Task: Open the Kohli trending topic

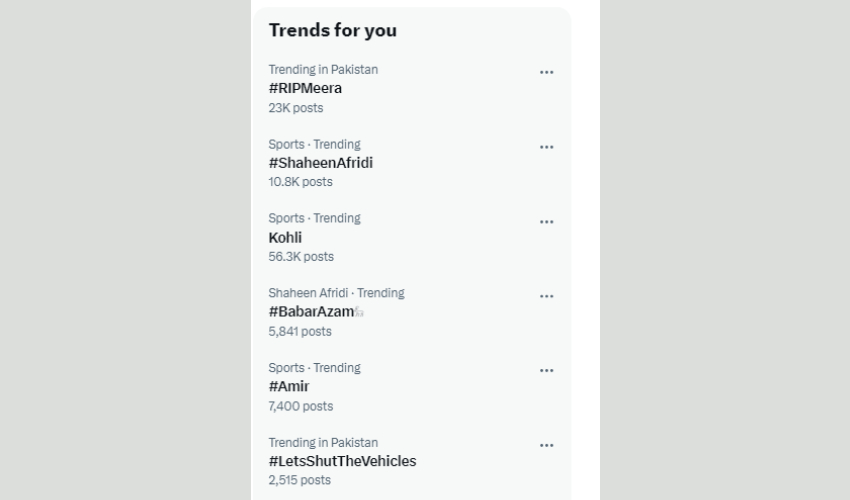Action: [285, 238]
